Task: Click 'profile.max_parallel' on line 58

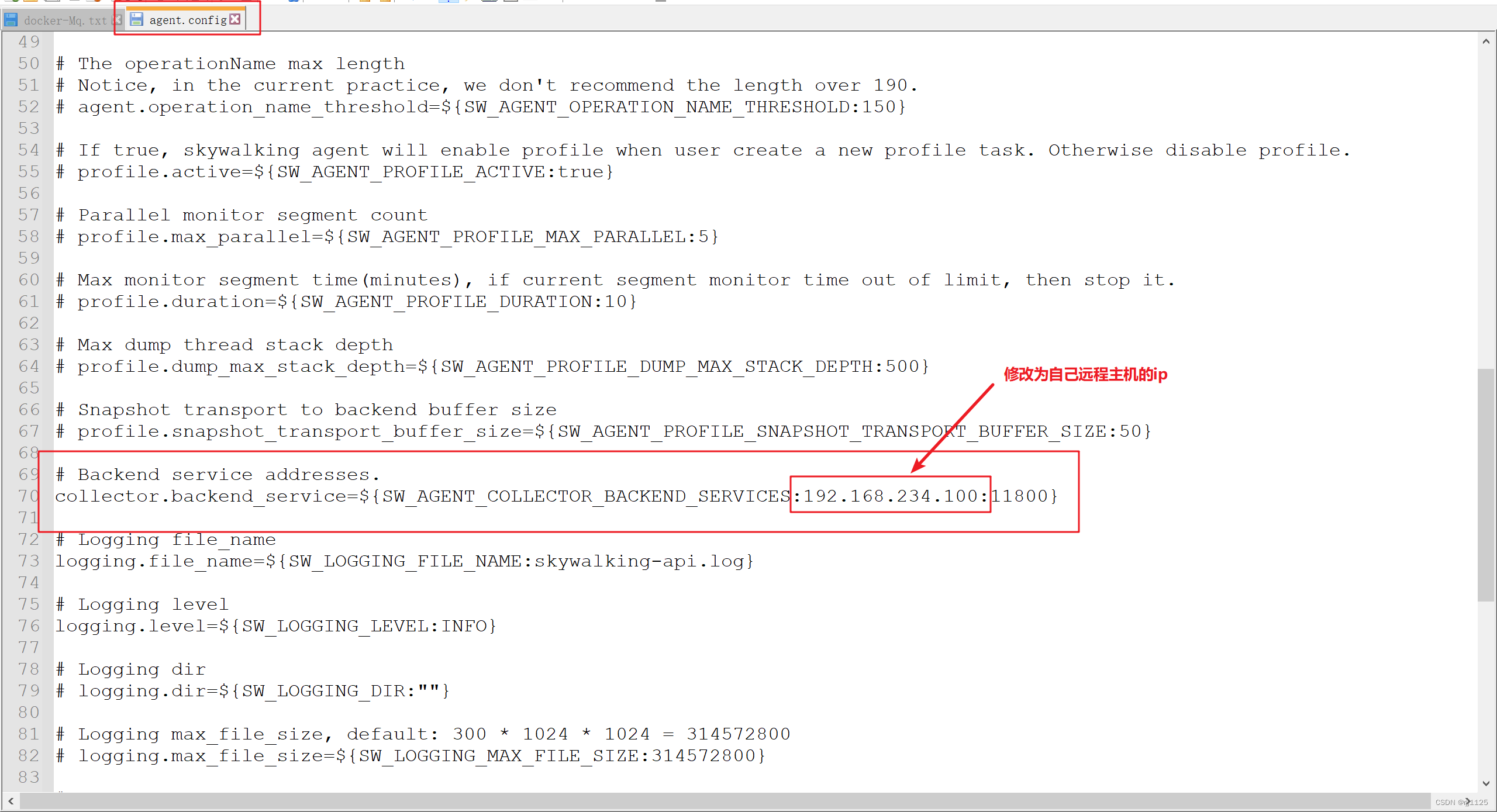Action: click(194, 237)
